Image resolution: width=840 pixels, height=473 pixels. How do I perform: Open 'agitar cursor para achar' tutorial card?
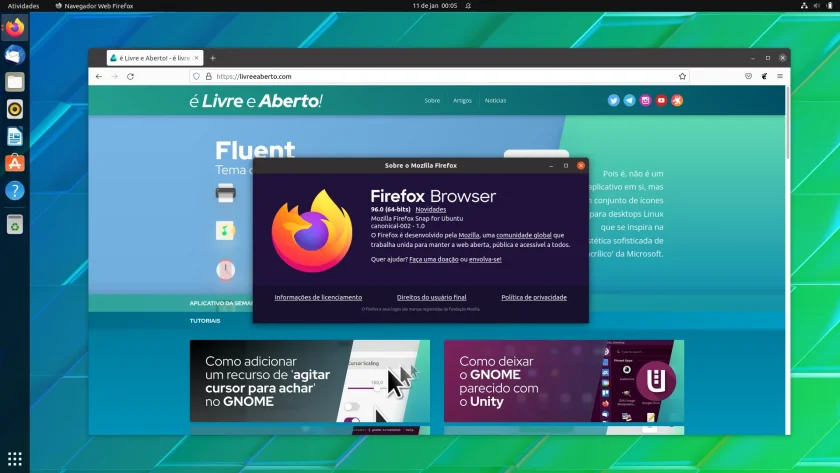tap(310, 381)
